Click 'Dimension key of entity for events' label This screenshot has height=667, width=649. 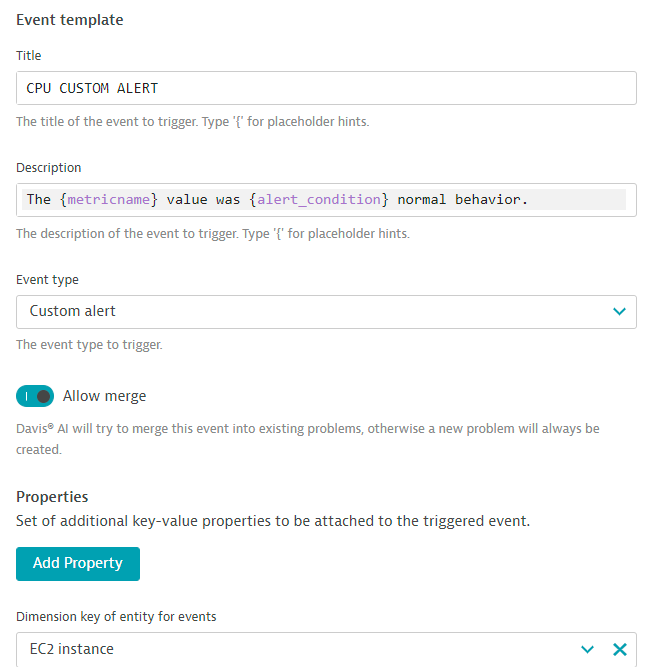coord(116,617)
